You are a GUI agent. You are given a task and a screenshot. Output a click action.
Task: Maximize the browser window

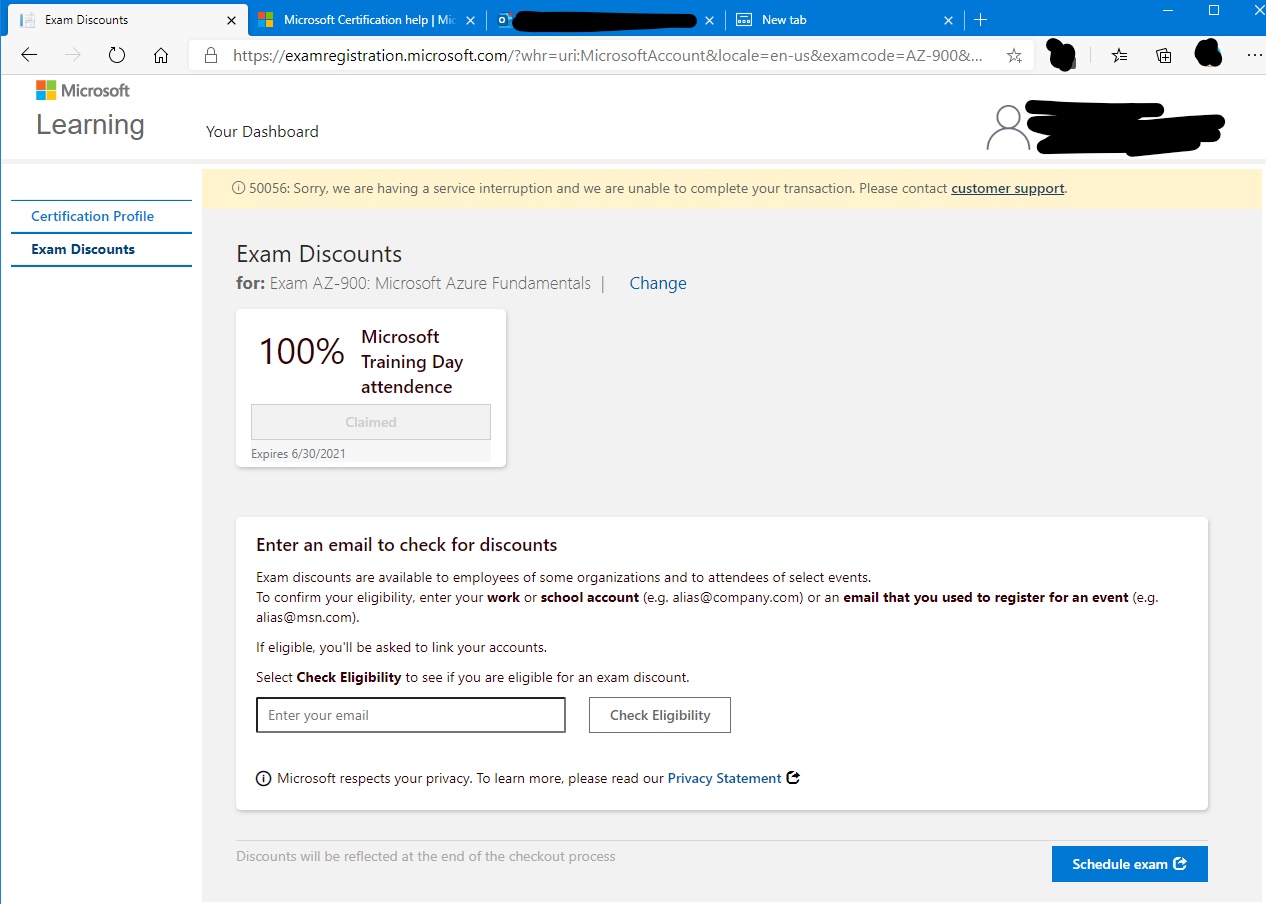coord(1214,11)
